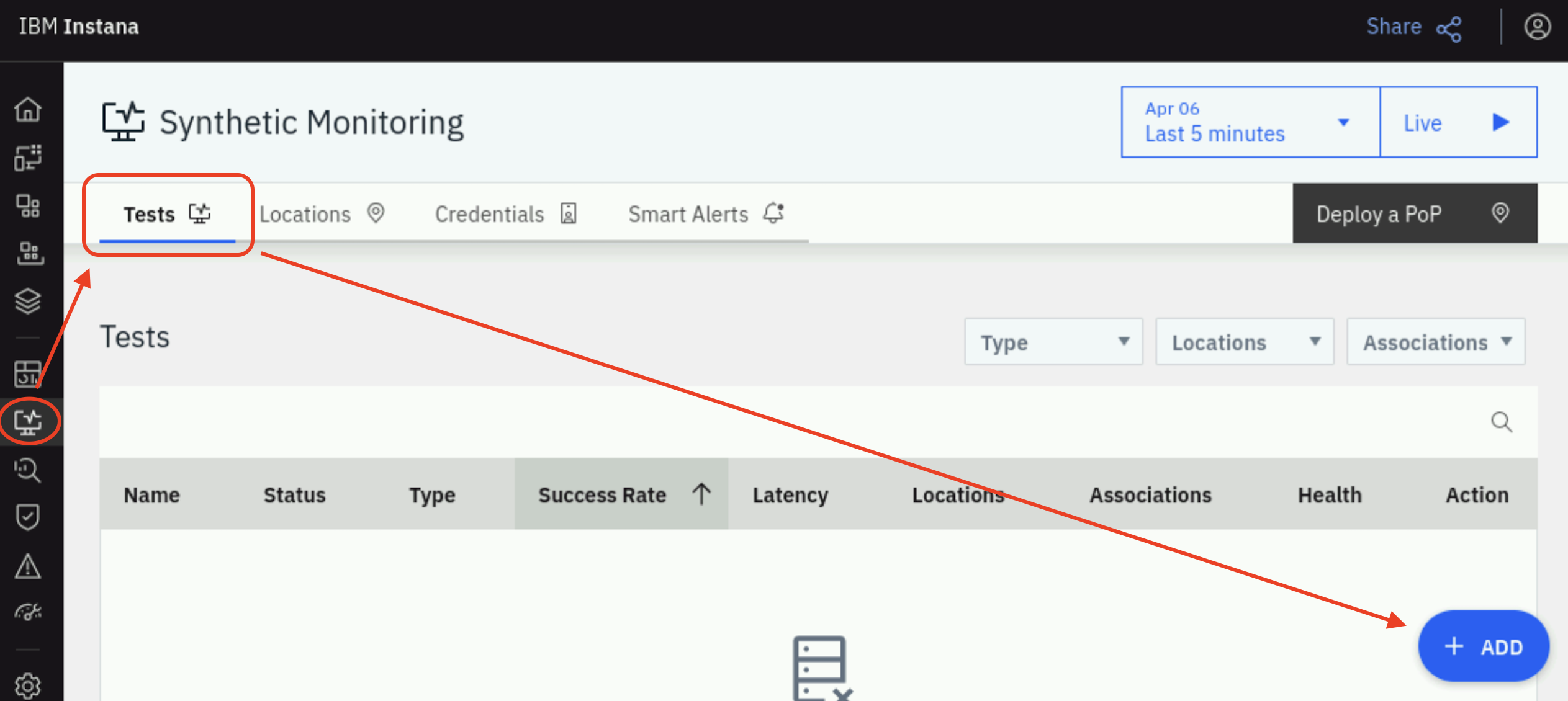Open the Settings gear icon
1568x701 pixels.
coord(28,685)
